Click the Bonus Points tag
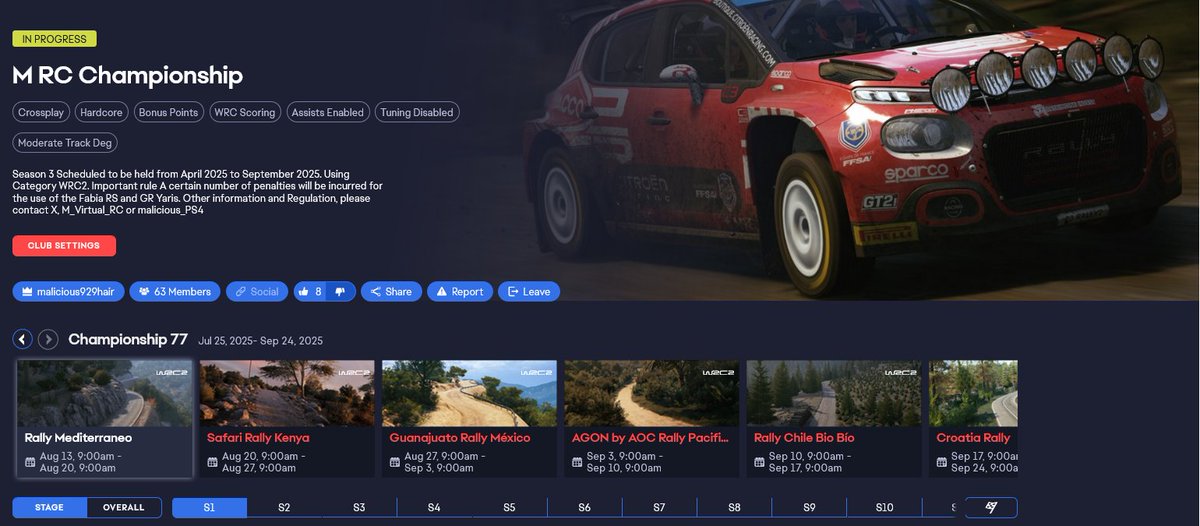This screenshot has height=526, width=1200. tap(168, 113)
